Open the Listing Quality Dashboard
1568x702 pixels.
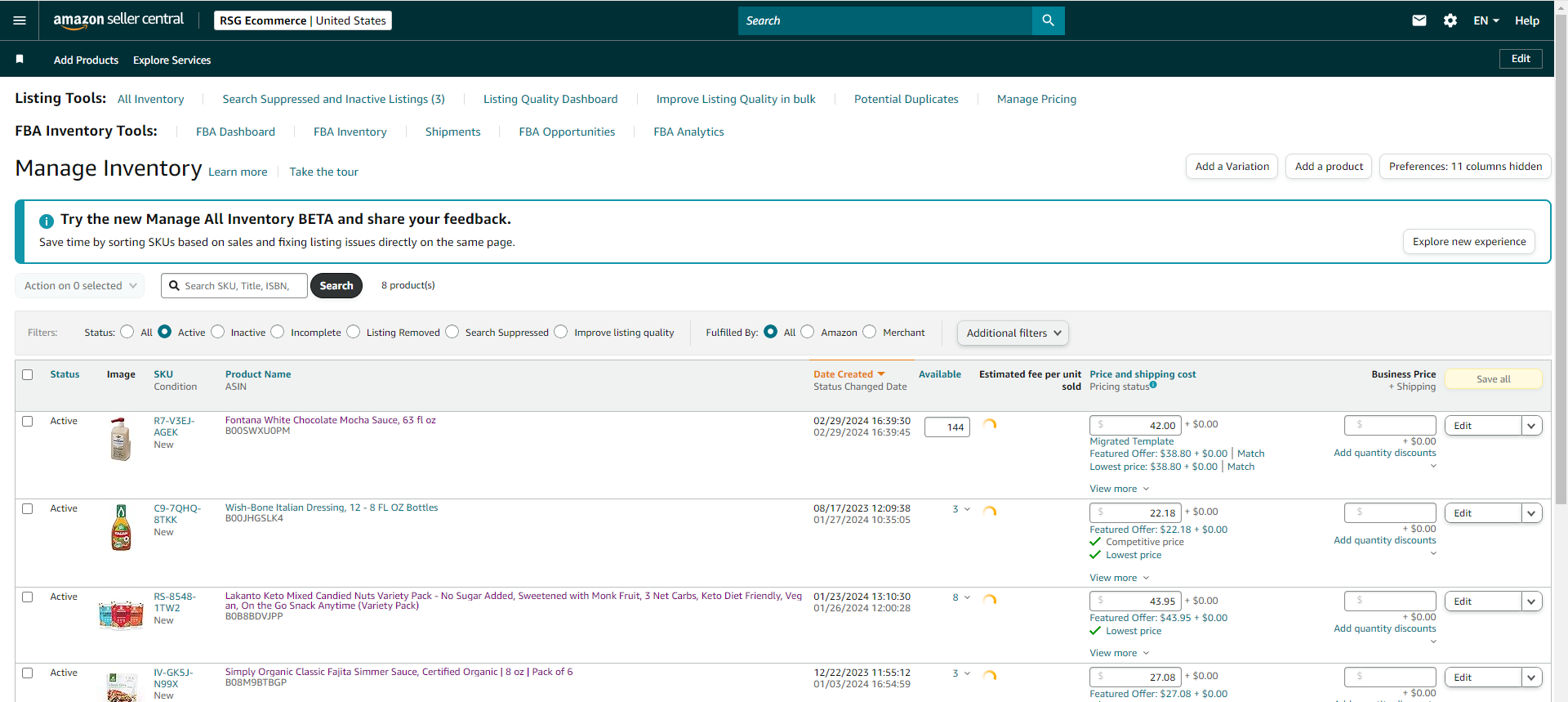pos(550,99)
